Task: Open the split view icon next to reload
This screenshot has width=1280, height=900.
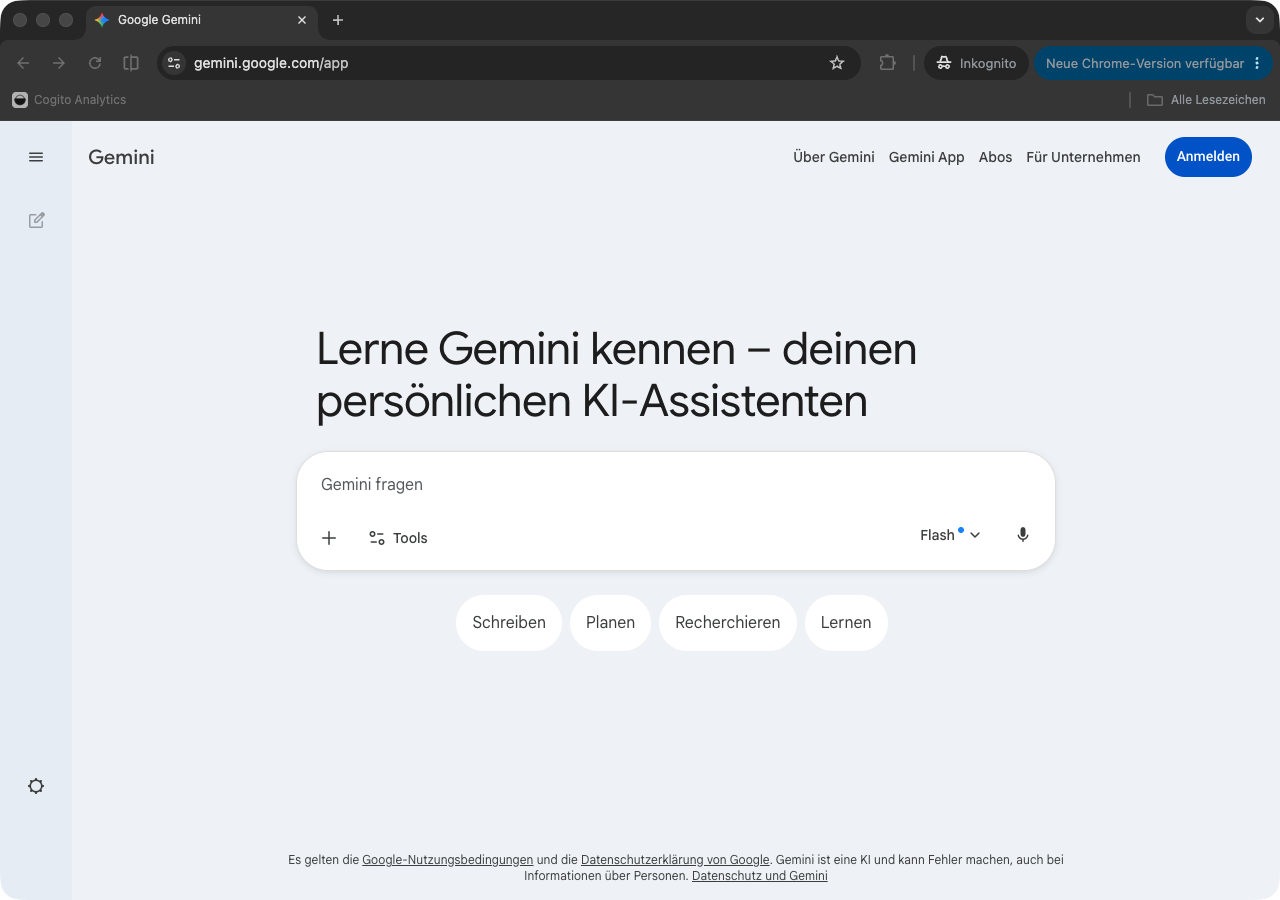Action: click(x=131, y=63)
